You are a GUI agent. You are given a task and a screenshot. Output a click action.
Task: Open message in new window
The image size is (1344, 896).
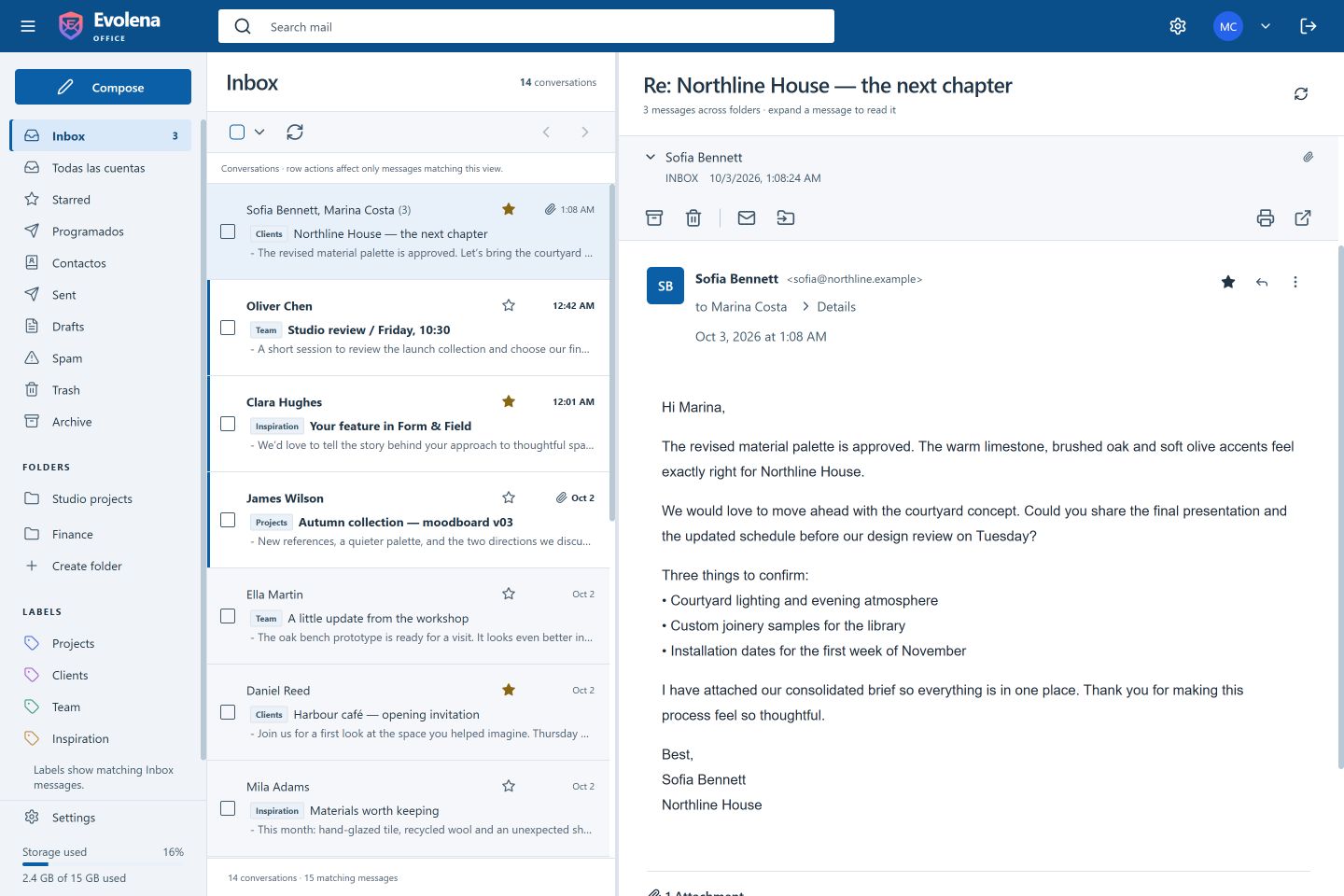[1303, 217]
